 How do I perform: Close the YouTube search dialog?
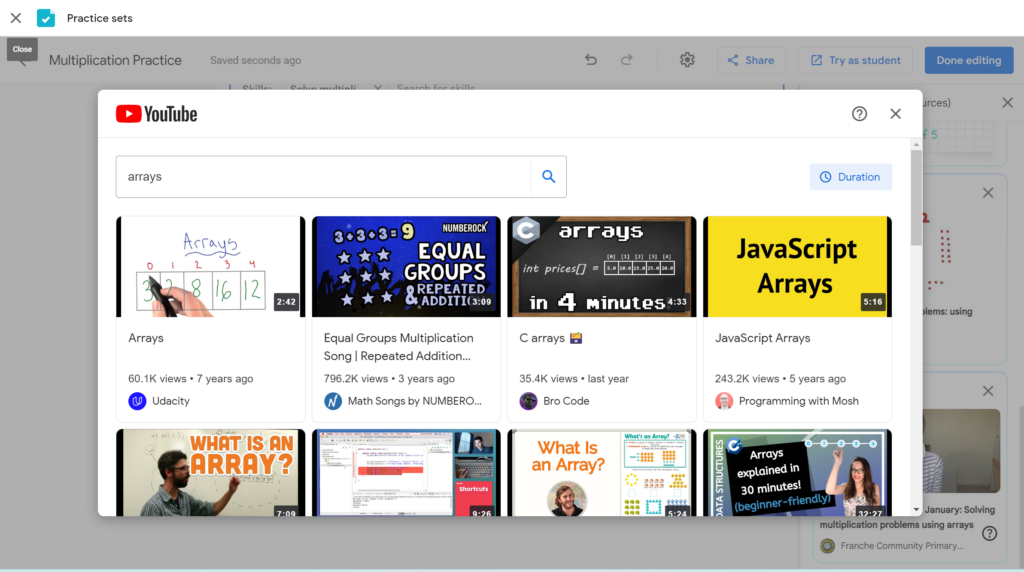[x=895, y=114]
